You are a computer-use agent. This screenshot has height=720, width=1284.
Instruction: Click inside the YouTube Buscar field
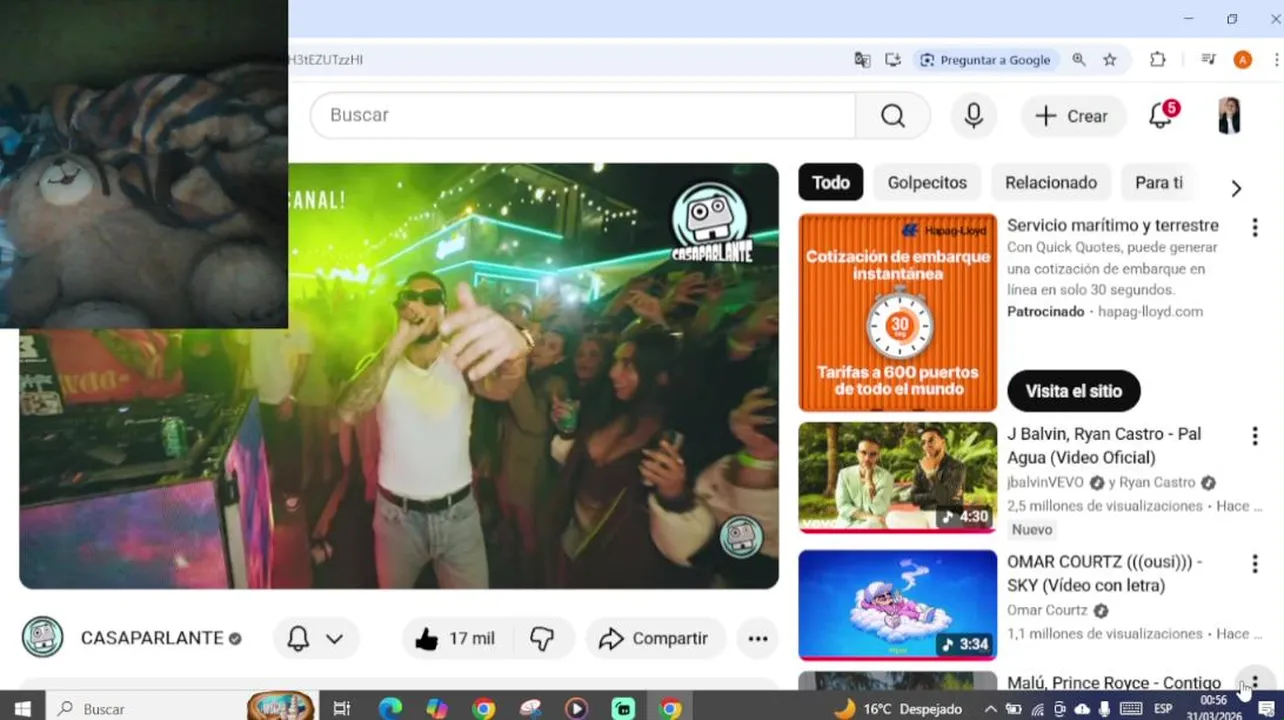[583, 116]
